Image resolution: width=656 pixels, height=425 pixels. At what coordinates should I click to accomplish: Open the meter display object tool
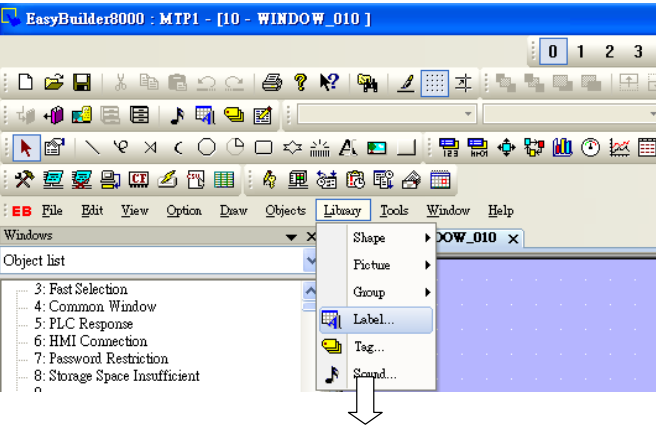(x=590, y=148)
